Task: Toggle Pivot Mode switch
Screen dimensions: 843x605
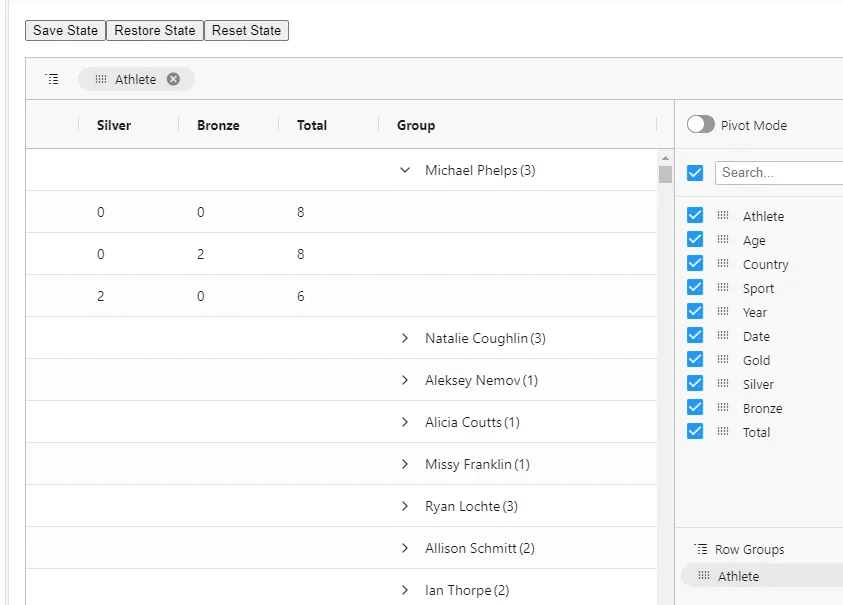Action: point(701,124)
